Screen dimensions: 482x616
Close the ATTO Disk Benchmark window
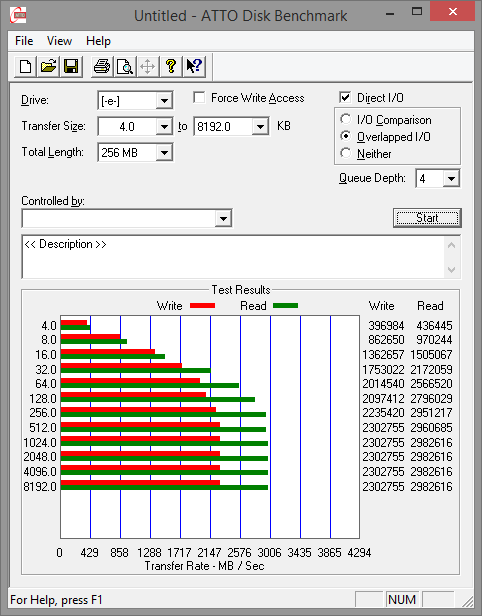click(453, 12)
